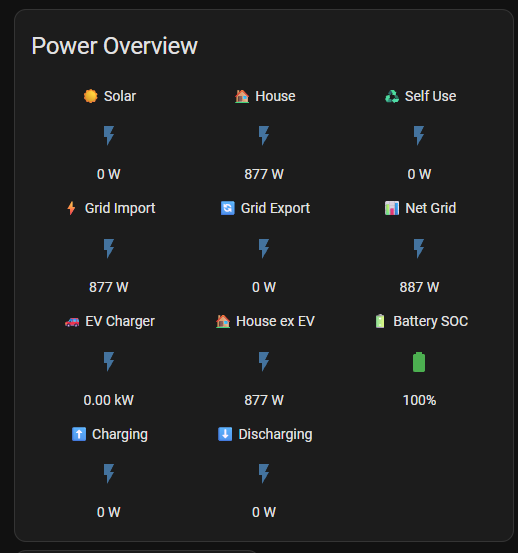Click the lightning bolt icon under Self Use
The height and width of the screenshot is (553, 518).
pyautogui.click(x=419, y=135)
